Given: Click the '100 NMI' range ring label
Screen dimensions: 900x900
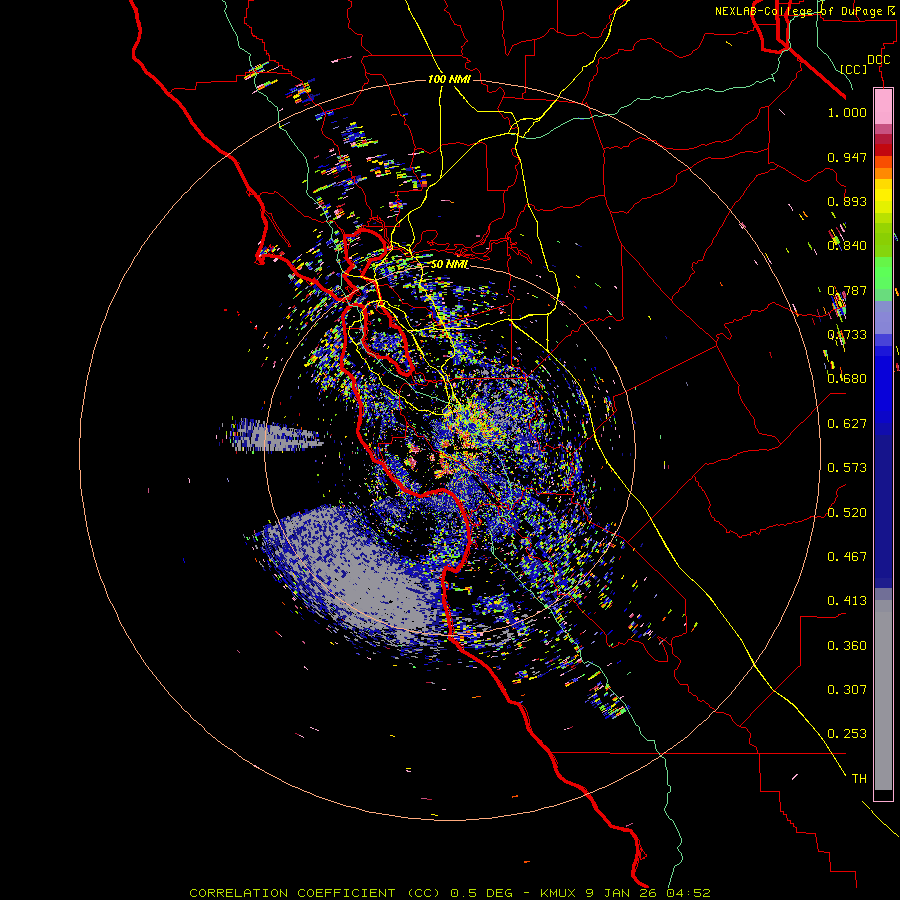Looking at the screenshot, I should point(449,79).
